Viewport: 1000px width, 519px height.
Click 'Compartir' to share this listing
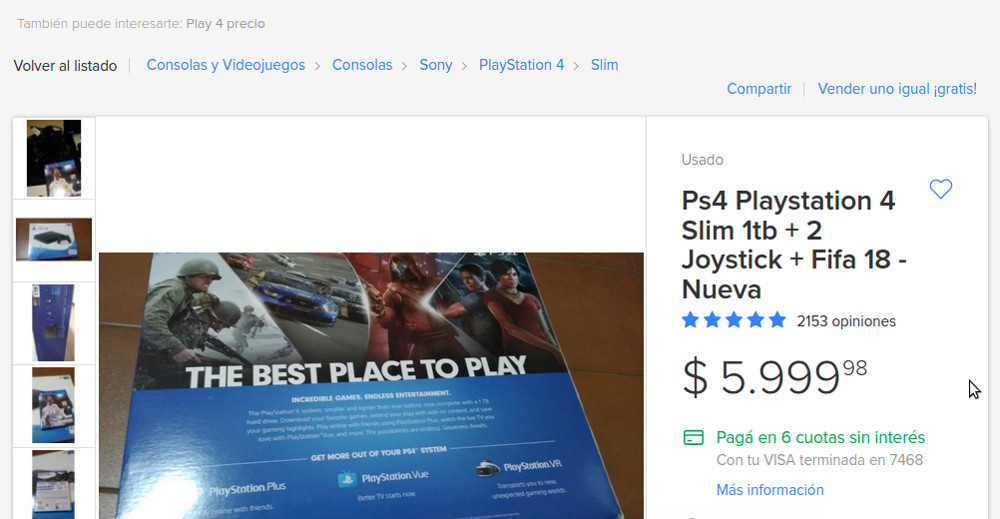[x=759, y=89]
